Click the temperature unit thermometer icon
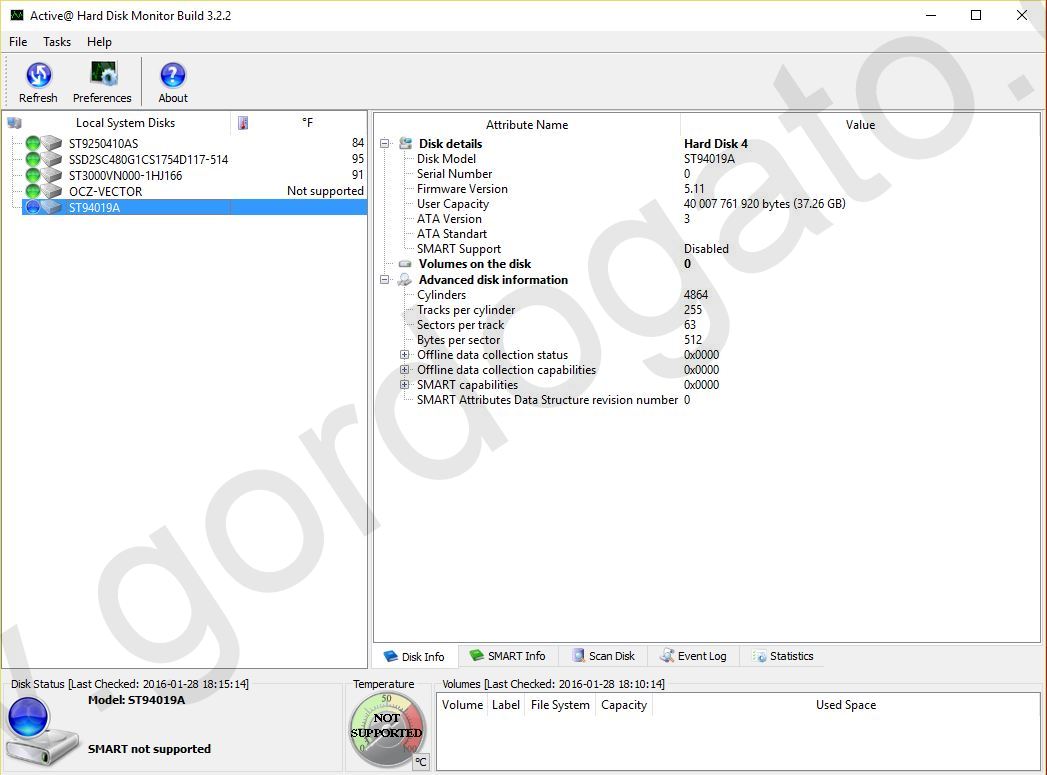The height and width of the screenshot is (775, 1047). tap(243, 123)
